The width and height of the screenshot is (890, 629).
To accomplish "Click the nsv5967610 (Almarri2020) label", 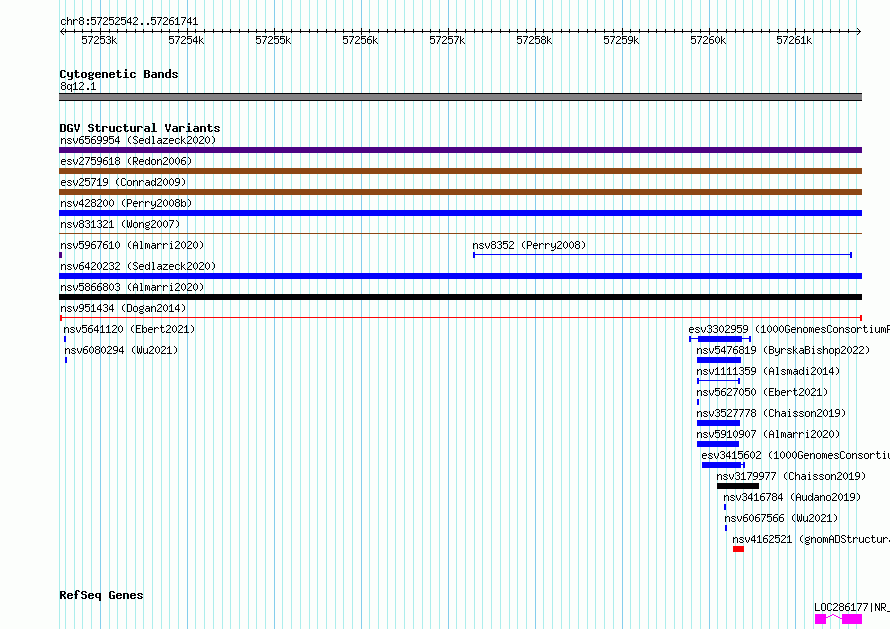I will tap(132, 245).
